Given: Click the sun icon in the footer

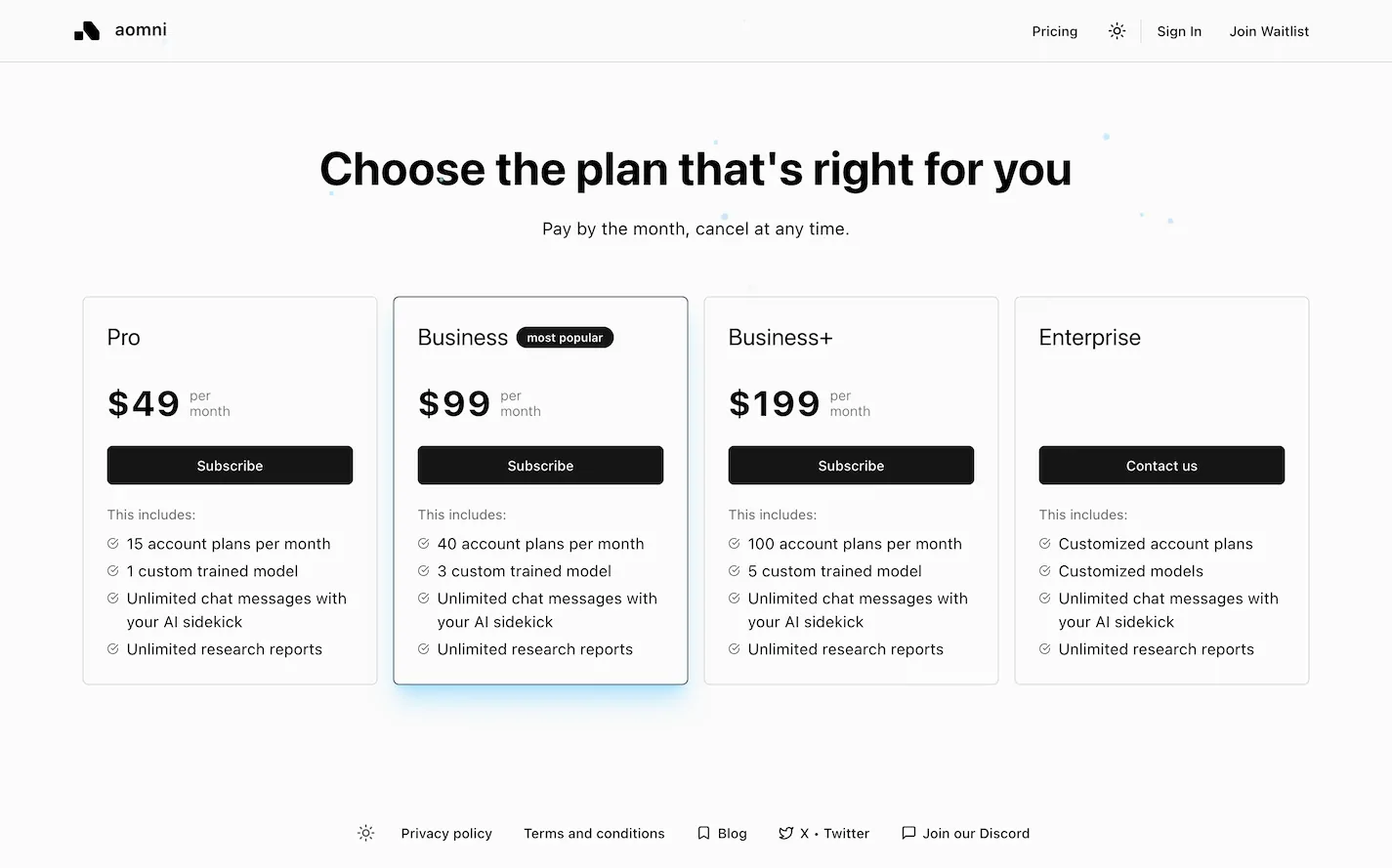Looking at the screenshot, I should [x=365, y=833].
